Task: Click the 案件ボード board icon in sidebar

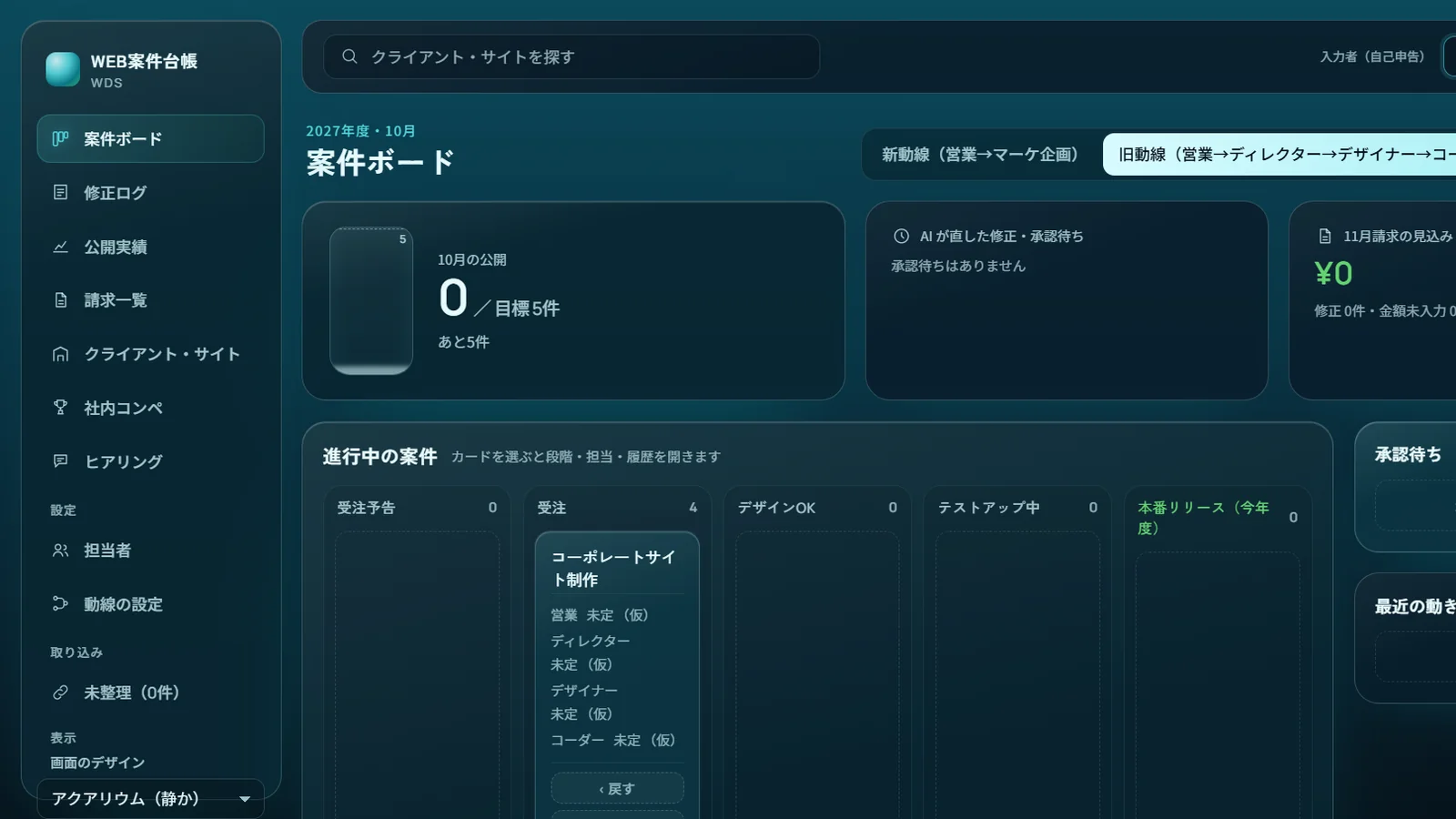Action: [x=60, y=138]
